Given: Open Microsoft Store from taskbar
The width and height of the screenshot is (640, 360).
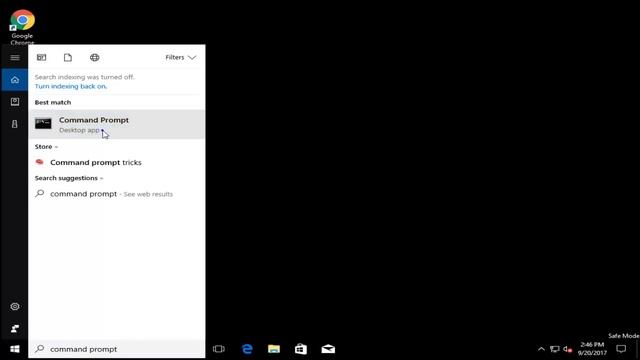Looking at the screenshot, I should click(301, 349).
